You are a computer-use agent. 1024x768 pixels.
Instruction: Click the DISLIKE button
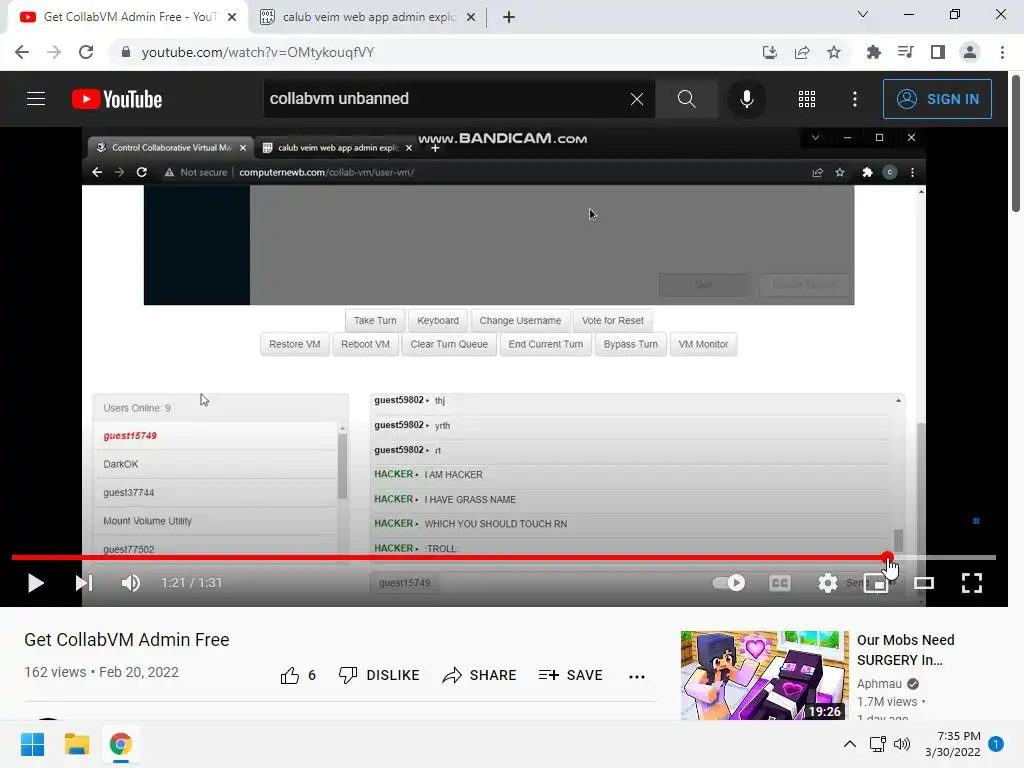click(x=379, y=675)
